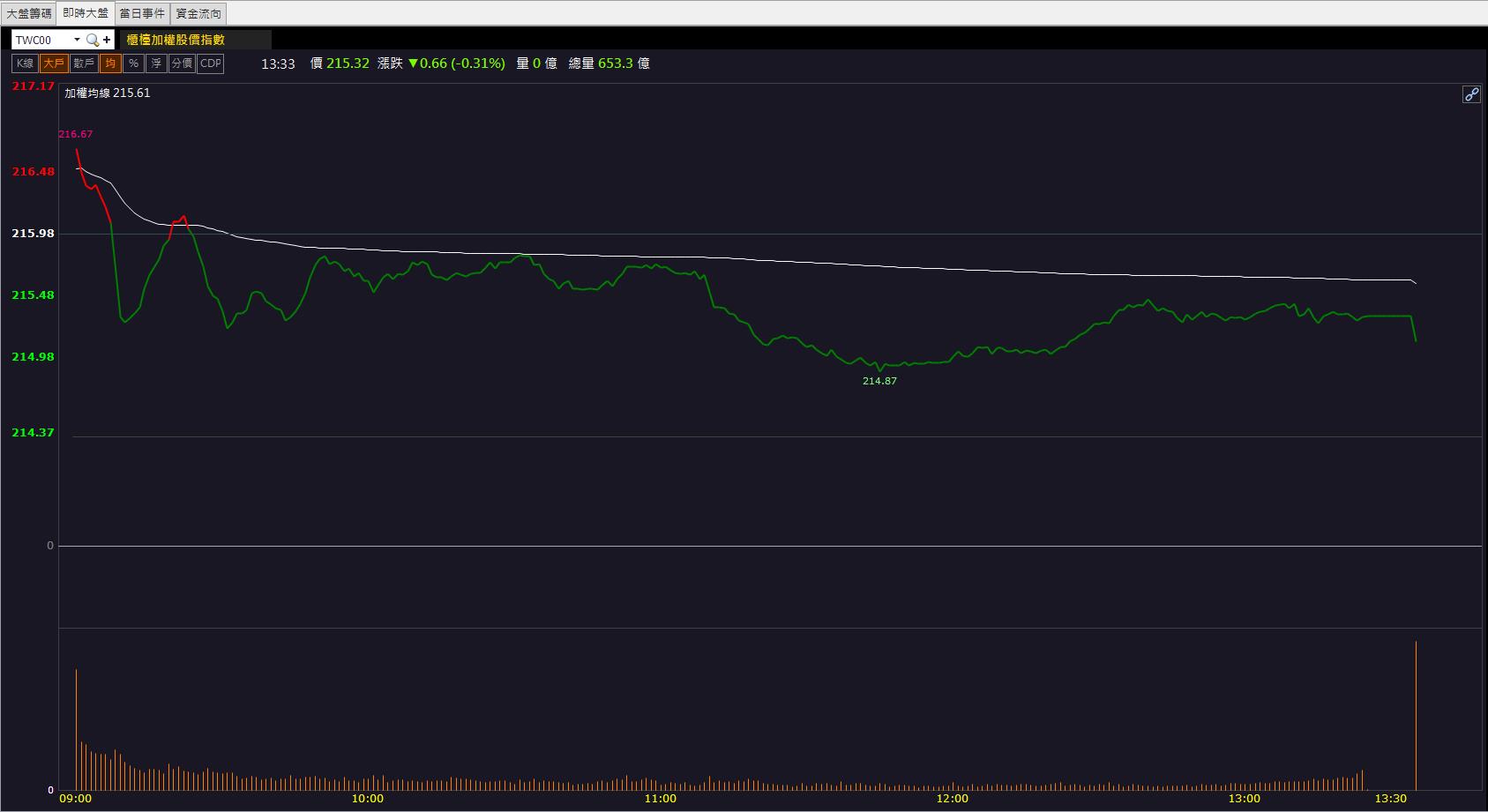
Task: Toggle the CDP button
Action: click(210, 63)
